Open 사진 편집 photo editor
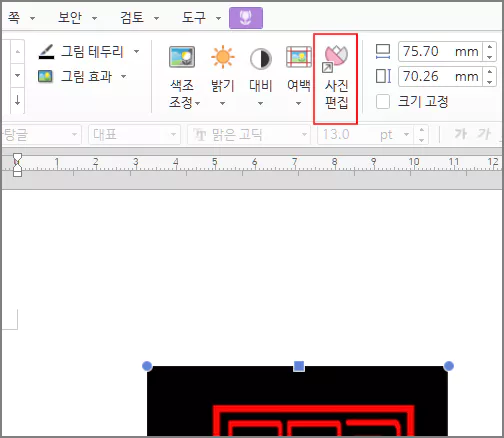The image size is (504, 438). 336,79
